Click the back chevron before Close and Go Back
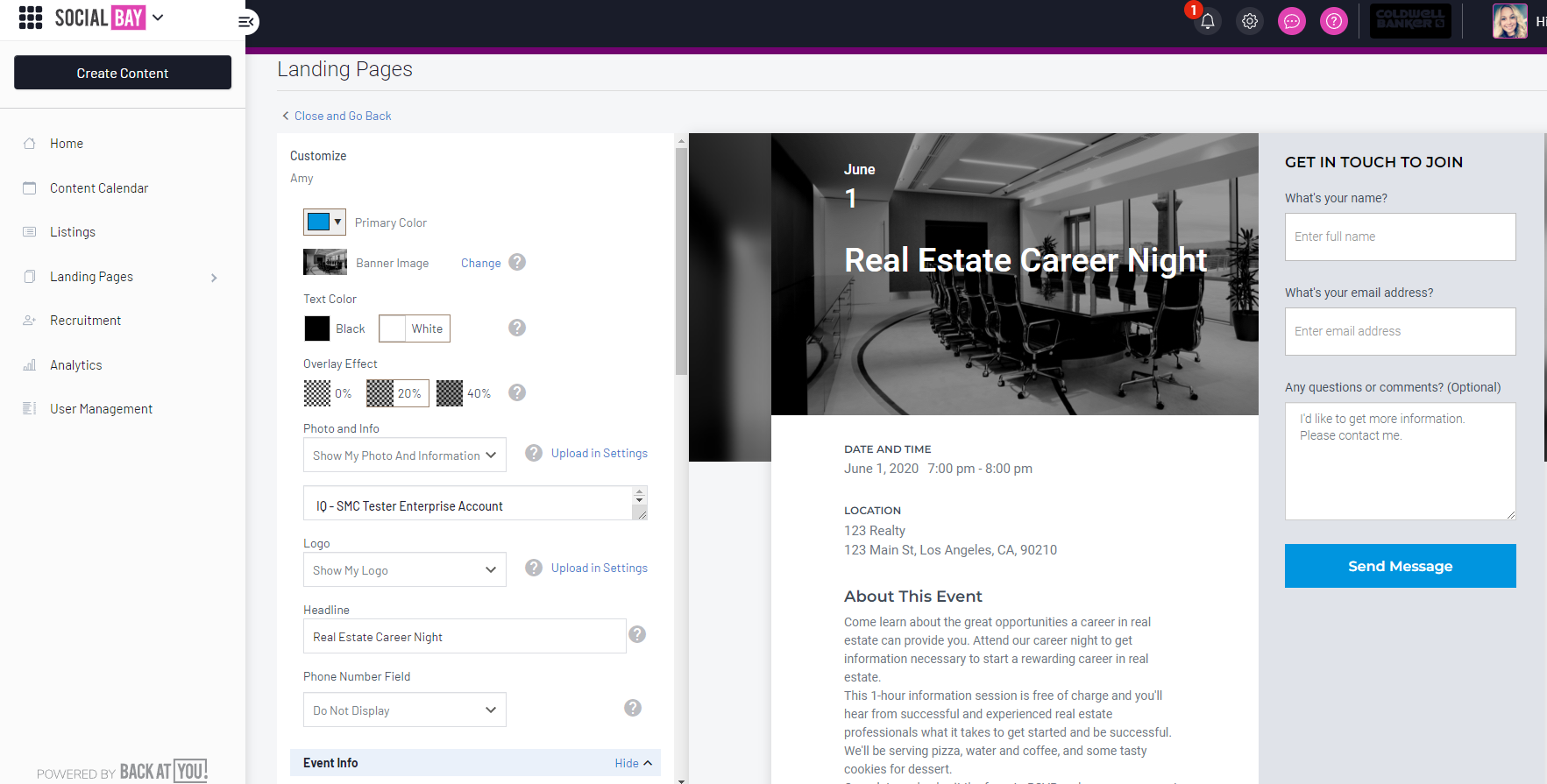The image size is (1547, 784). click(x=285, y=116)
